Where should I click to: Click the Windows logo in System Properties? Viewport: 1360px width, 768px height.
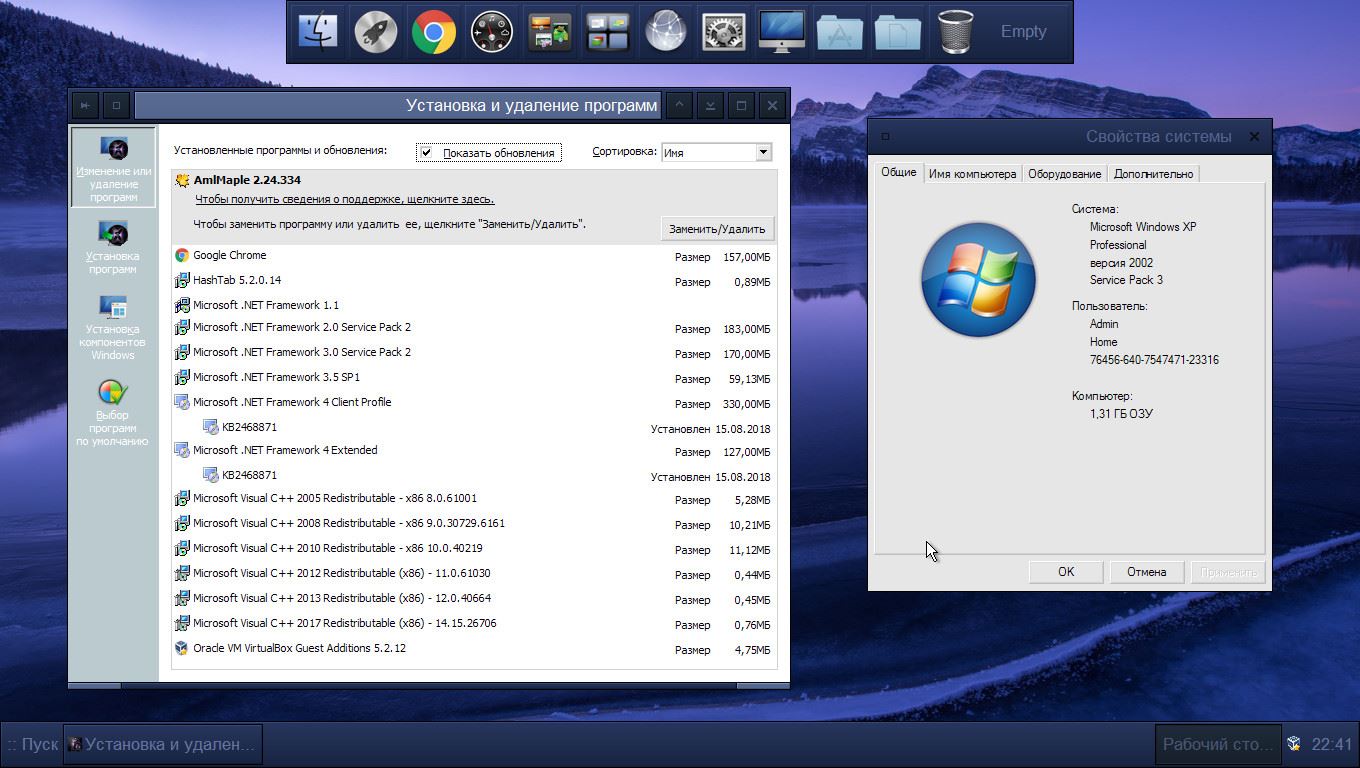click(978, 279)
